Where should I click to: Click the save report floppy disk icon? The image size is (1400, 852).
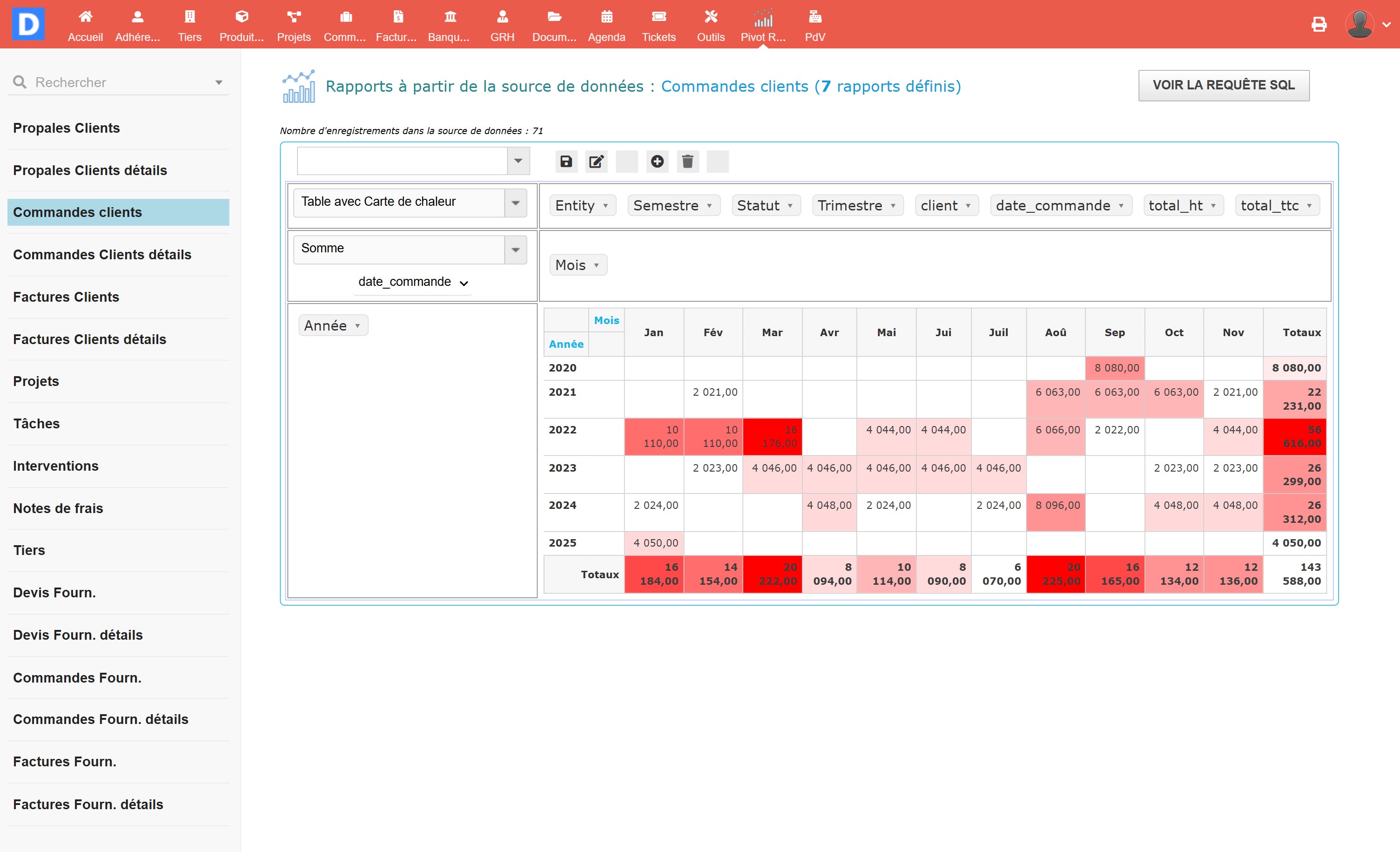(566, 162)
